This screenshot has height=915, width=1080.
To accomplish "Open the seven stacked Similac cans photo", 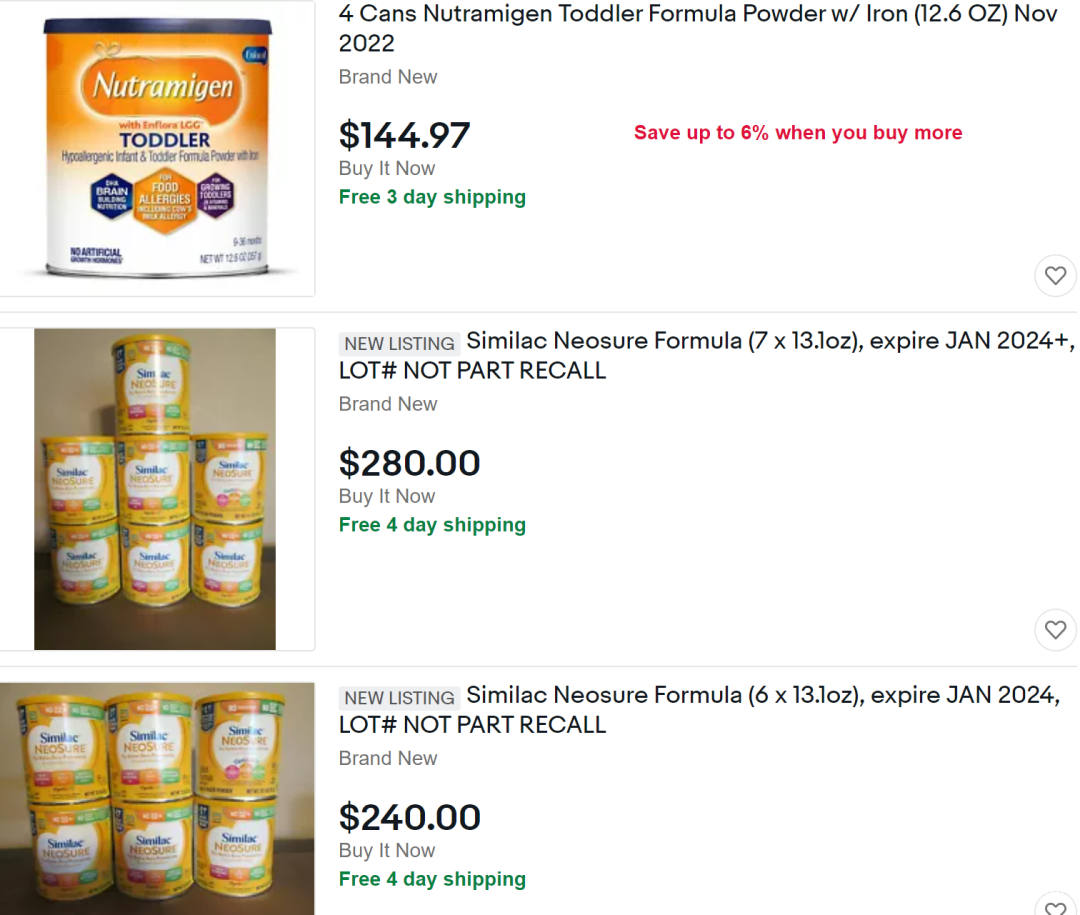I will pyautogui.click(x=155, y=489).
